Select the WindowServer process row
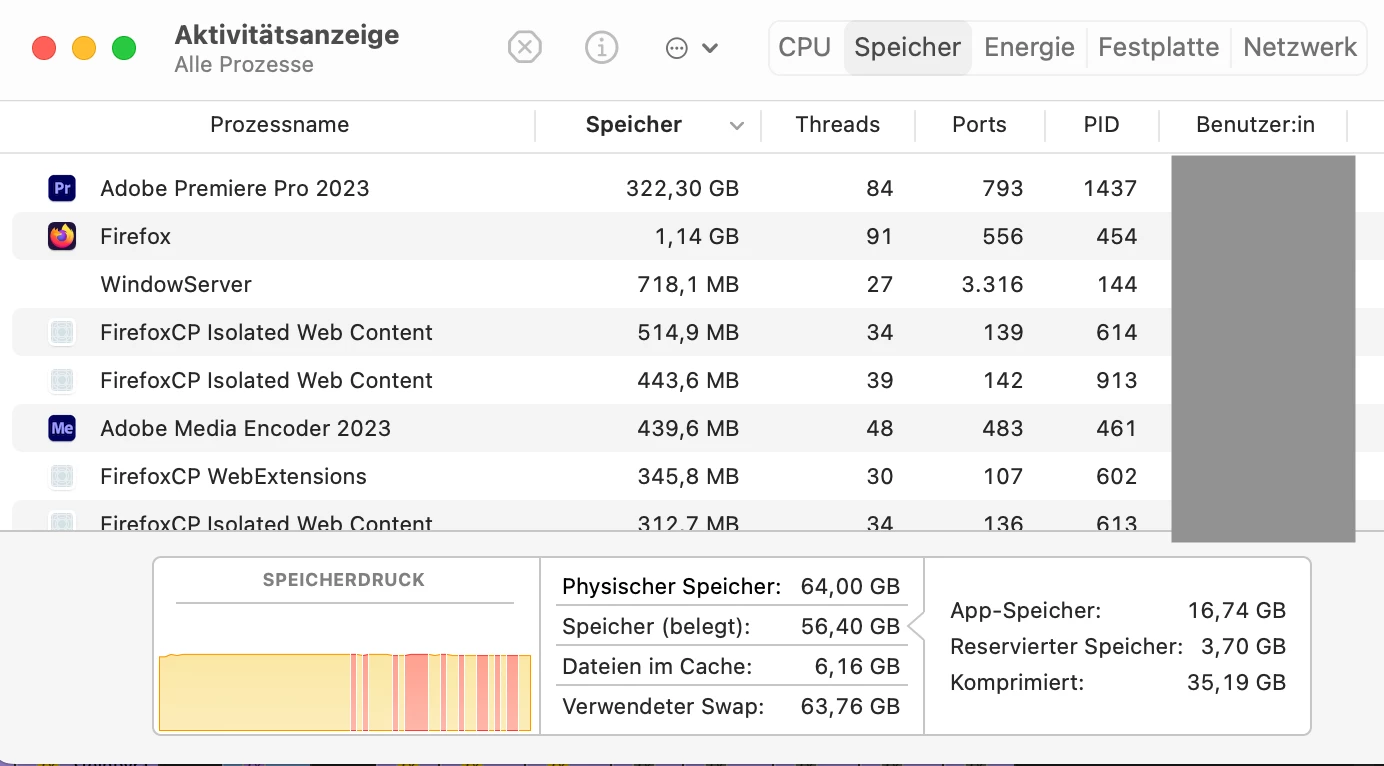Image resolution: width=1384 pixels, height=766 pixels. coord(400,284)
